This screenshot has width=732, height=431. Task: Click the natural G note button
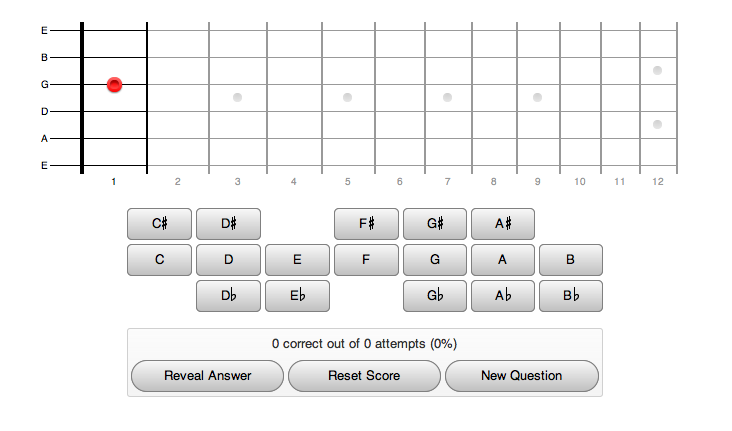click(x=435, y=260)
